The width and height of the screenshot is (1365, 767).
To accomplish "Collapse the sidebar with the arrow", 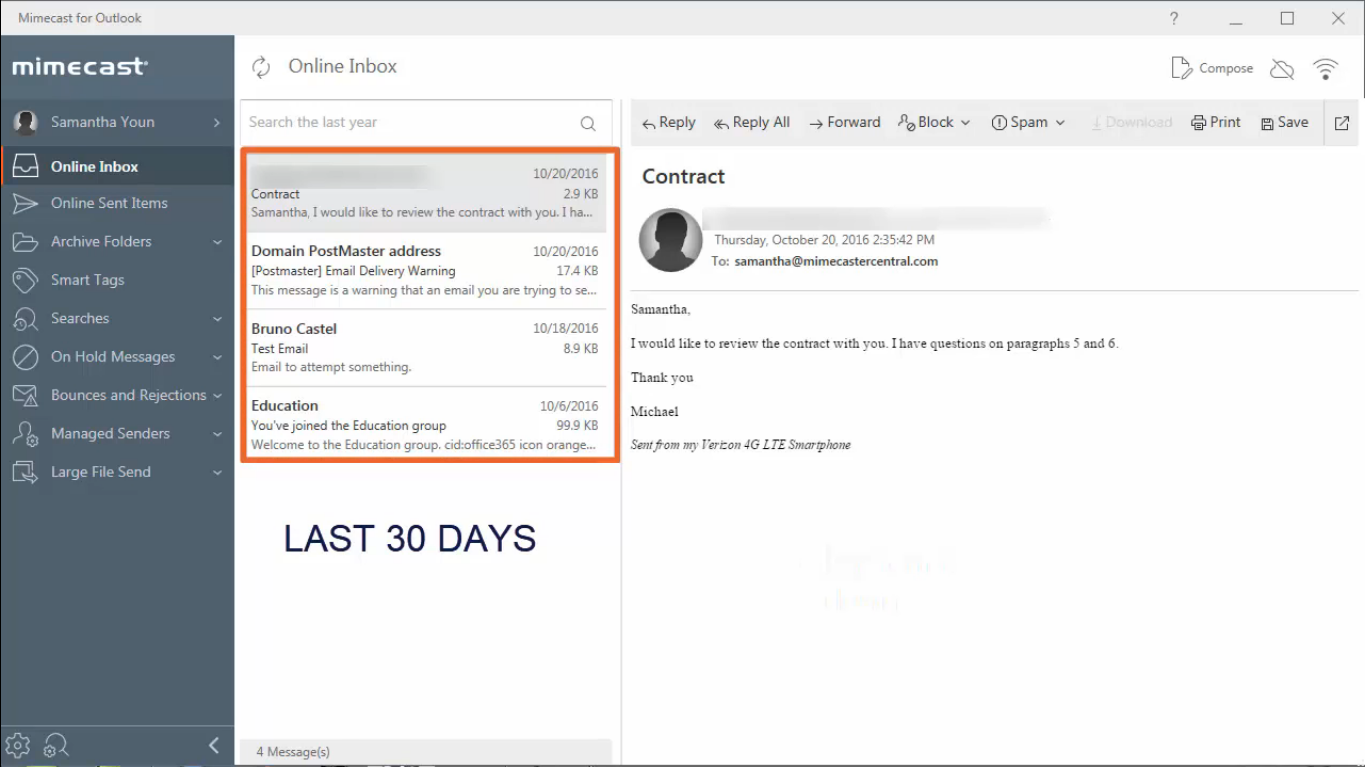I will pyautogui.click(x=213, y=744).
